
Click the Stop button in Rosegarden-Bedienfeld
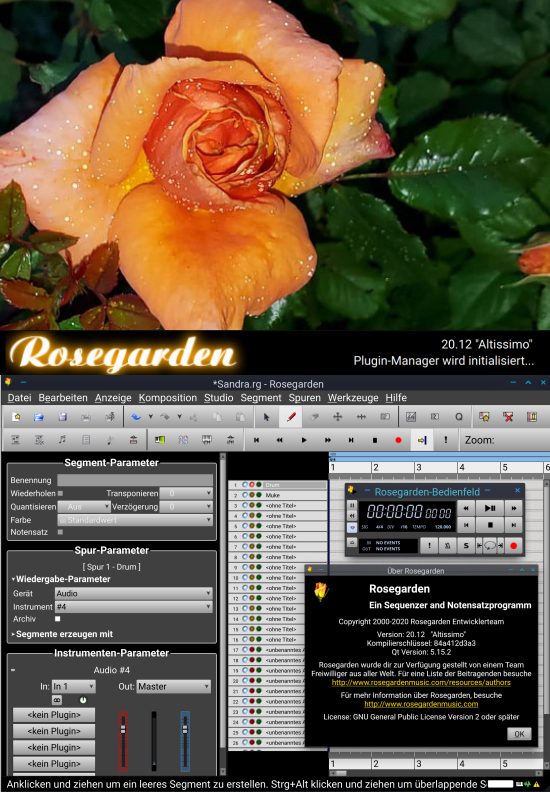(490, 525)
